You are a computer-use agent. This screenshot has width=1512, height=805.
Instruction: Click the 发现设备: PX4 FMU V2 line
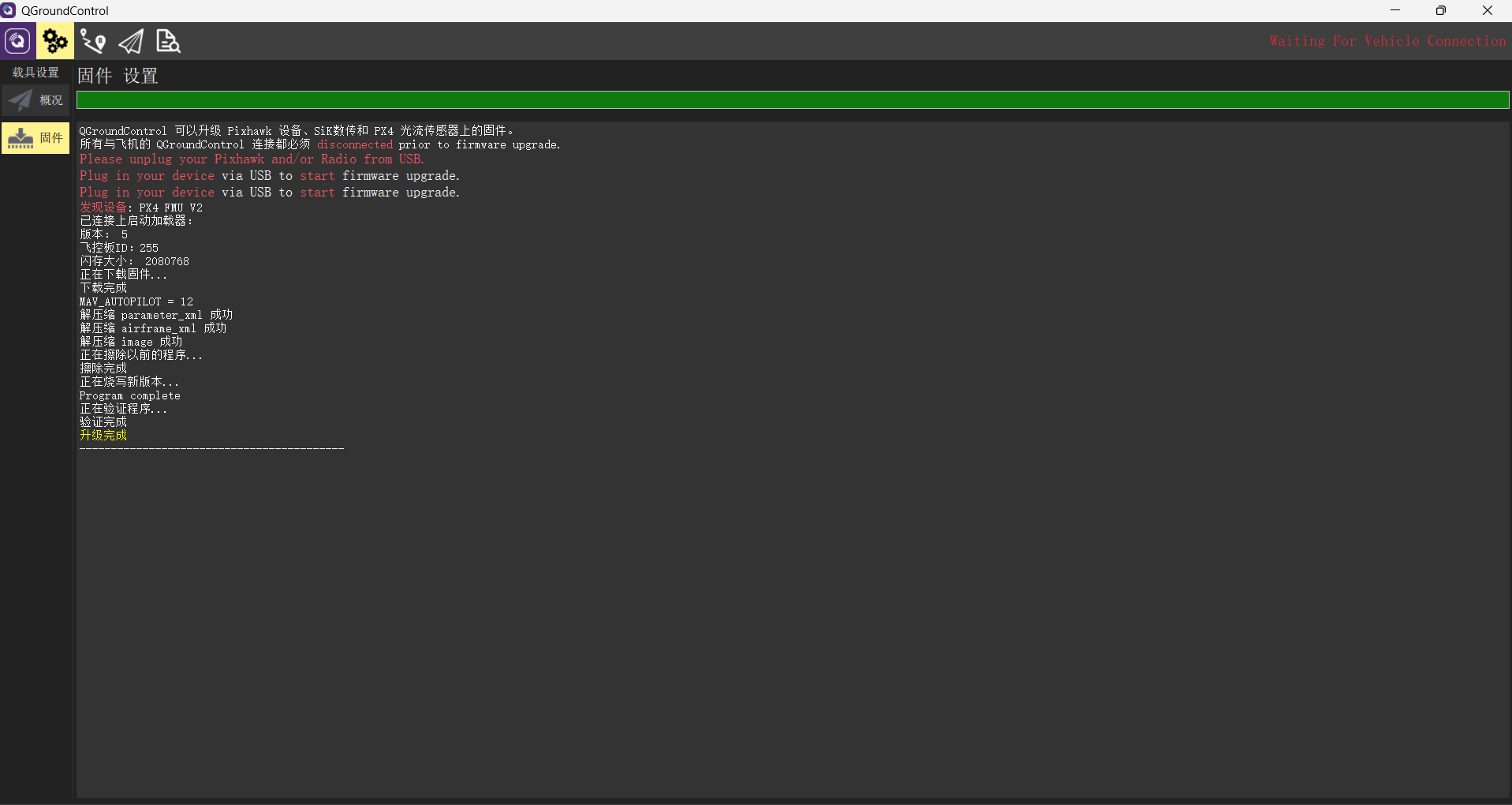point(141,208)
